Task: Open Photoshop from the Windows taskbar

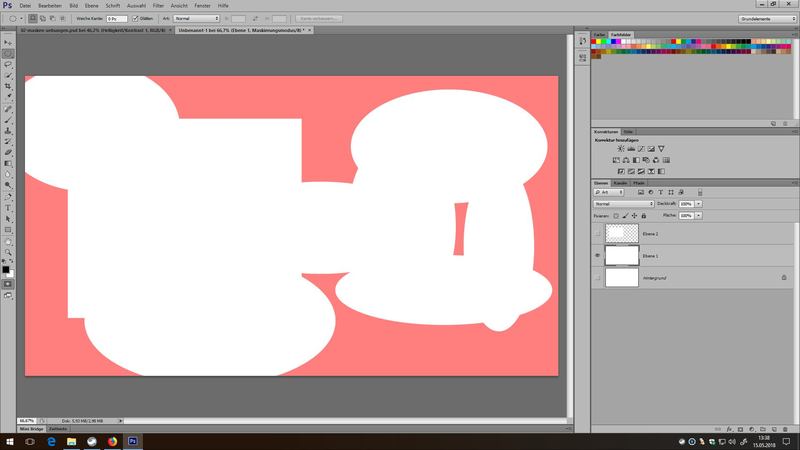Action: [x=134, y=441]
